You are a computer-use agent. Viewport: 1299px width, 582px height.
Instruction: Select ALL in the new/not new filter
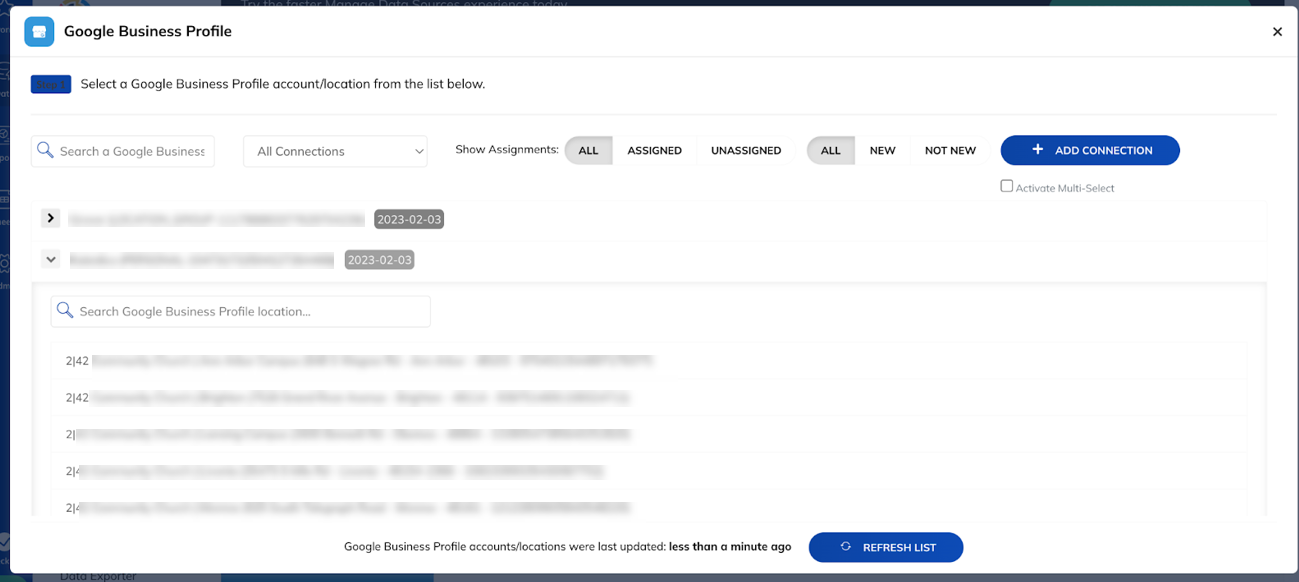pyautogui.click(x=831, y=151)
